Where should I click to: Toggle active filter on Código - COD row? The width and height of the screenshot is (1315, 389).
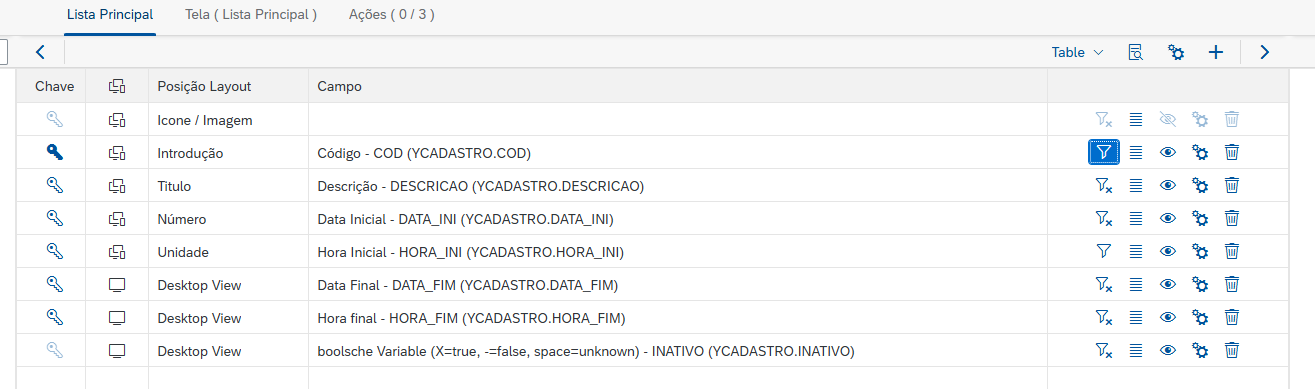(1104, 153)
